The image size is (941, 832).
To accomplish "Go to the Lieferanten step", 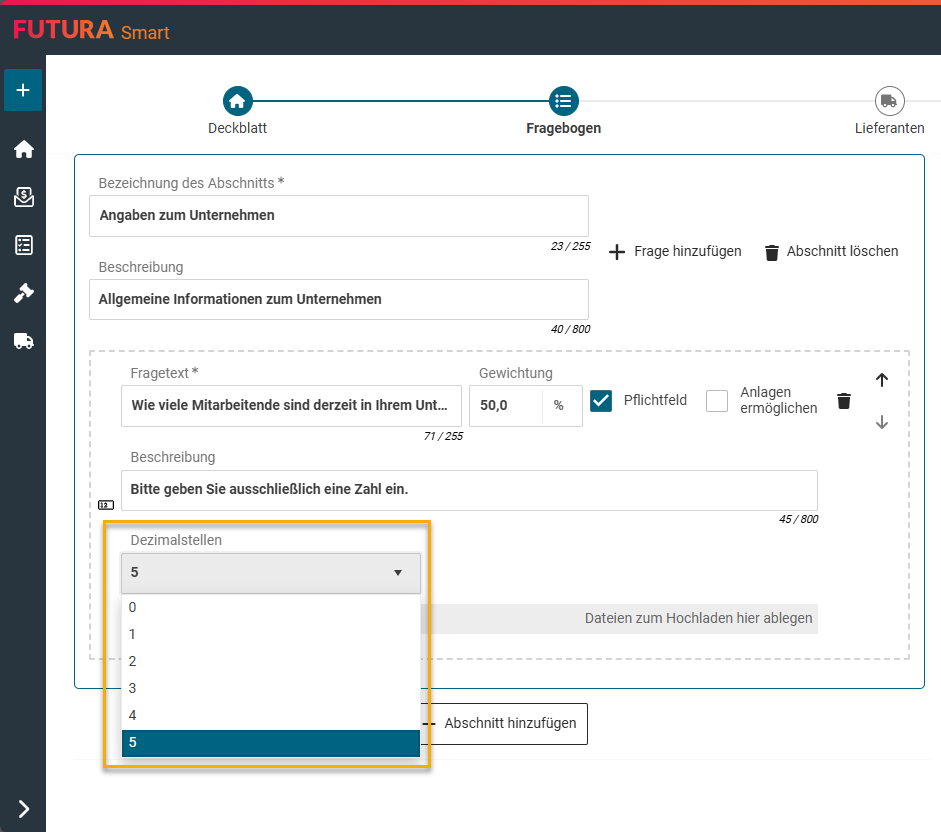I will coord(889,102).
